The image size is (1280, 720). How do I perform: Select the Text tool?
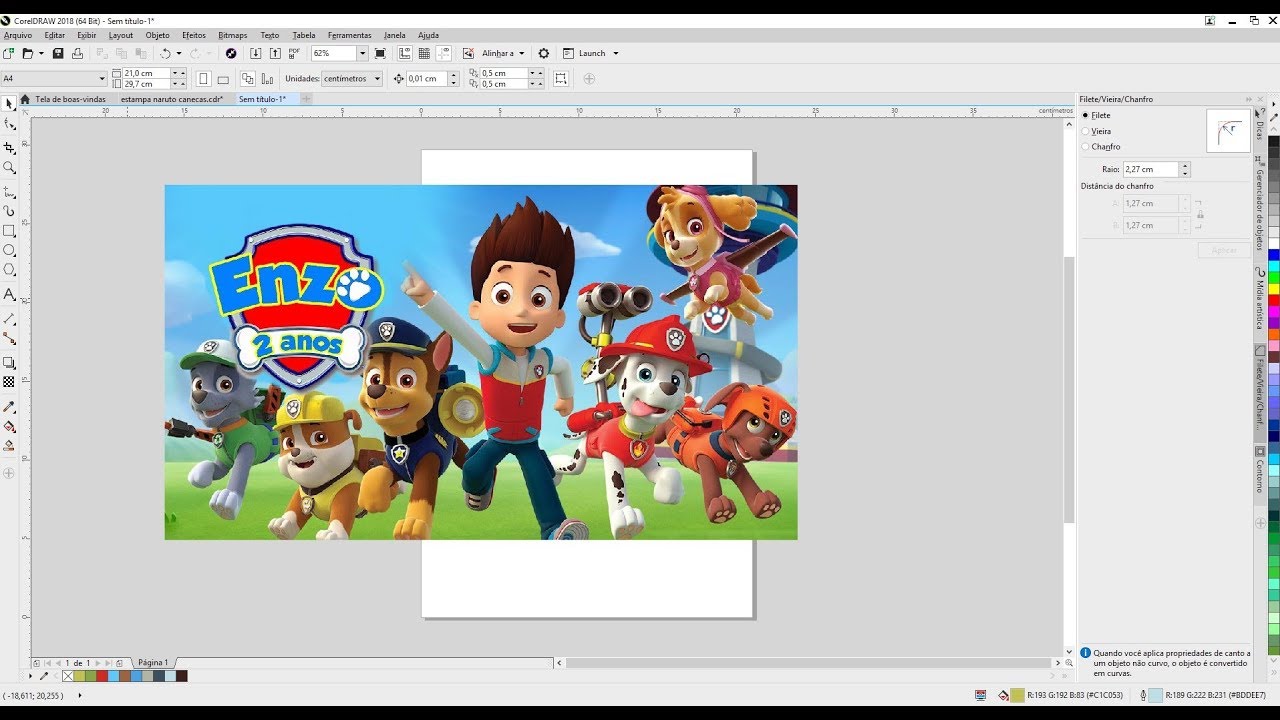tap(9, 294)
